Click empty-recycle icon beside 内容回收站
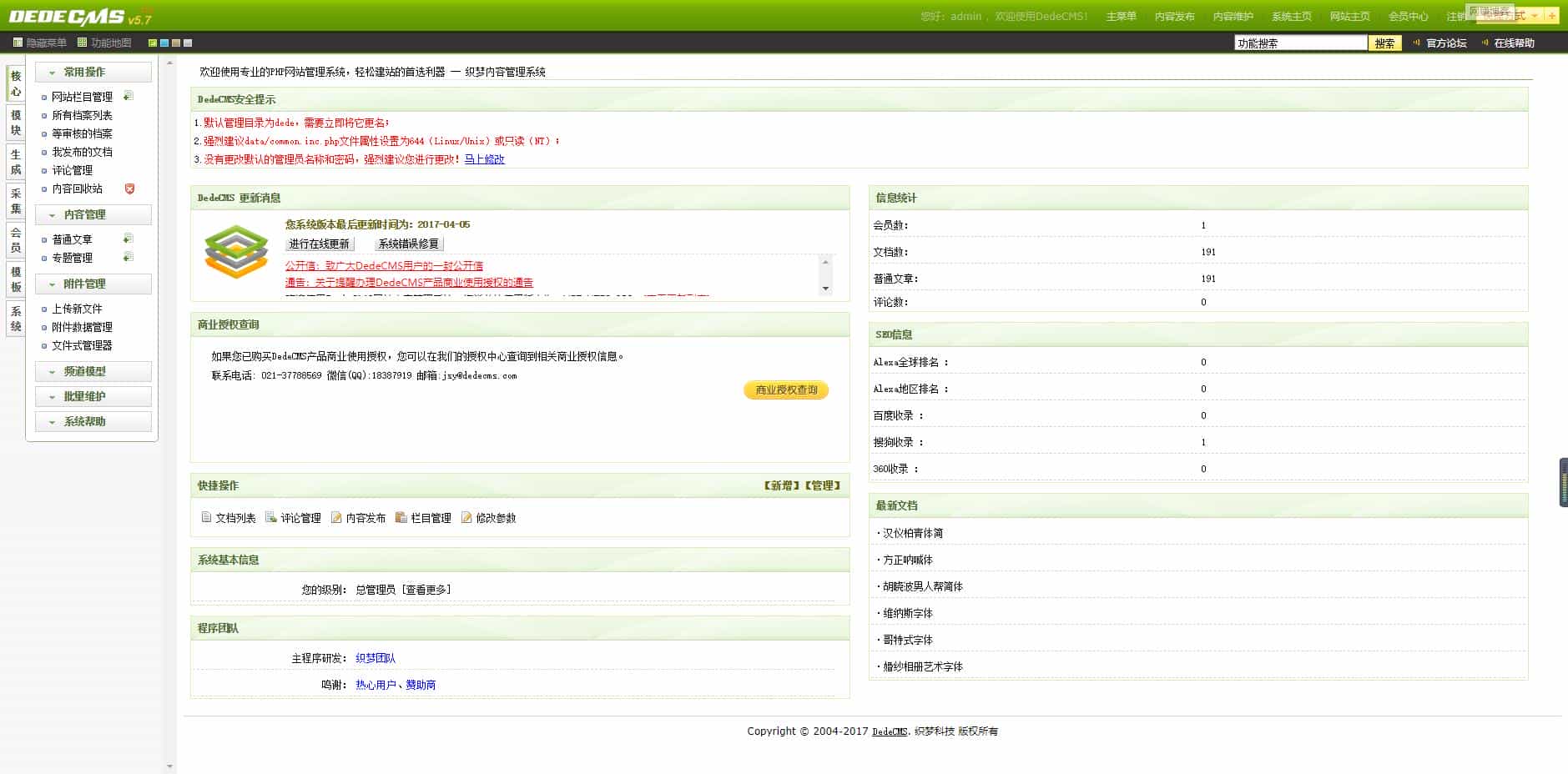1568x774 pixels. [x=129, y=188]
